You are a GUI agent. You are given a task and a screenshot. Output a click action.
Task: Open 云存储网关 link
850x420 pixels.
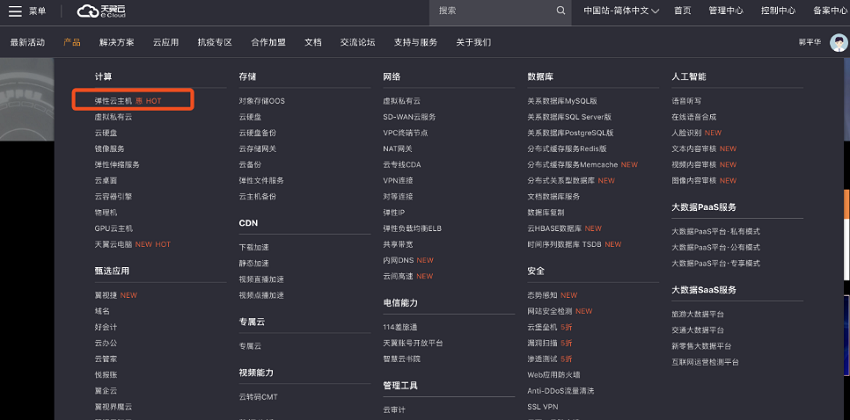257,148
